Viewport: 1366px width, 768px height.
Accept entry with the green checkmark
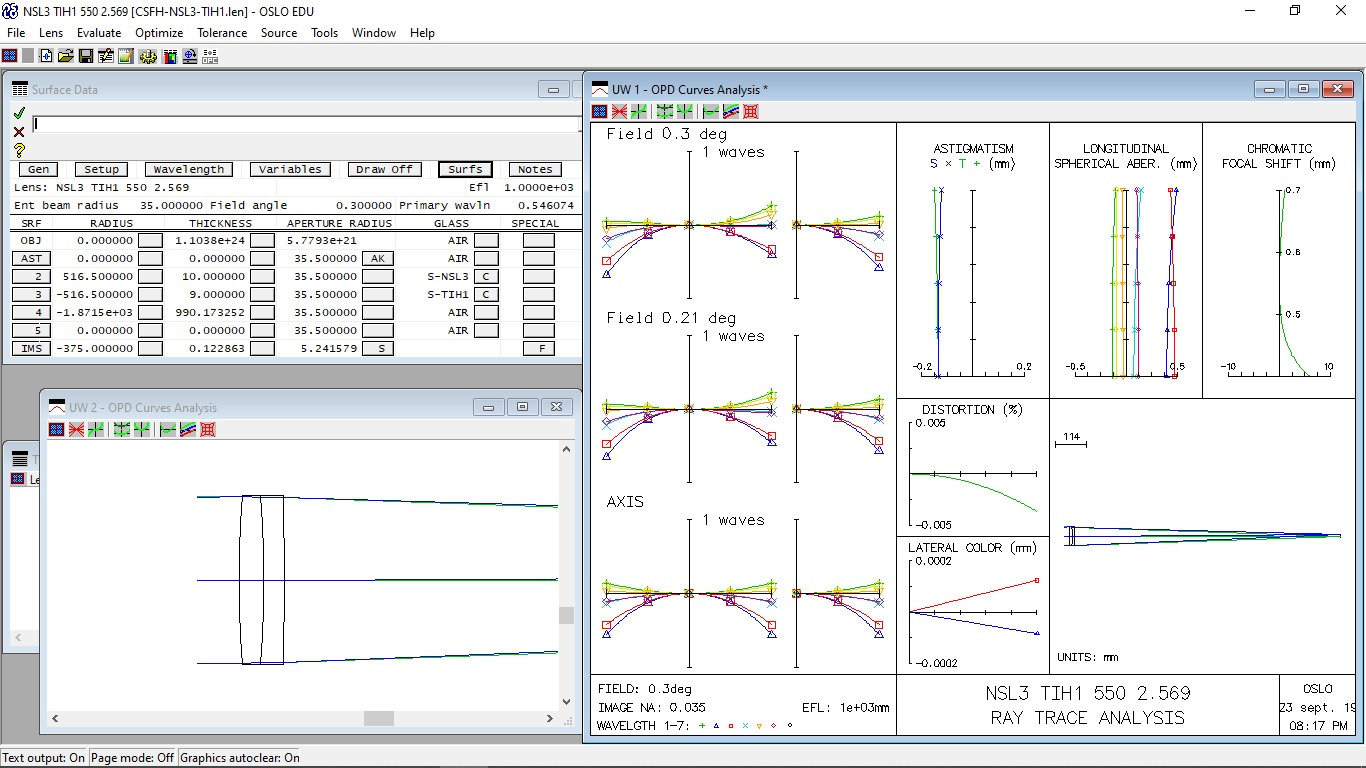click(x=19, y=112)
